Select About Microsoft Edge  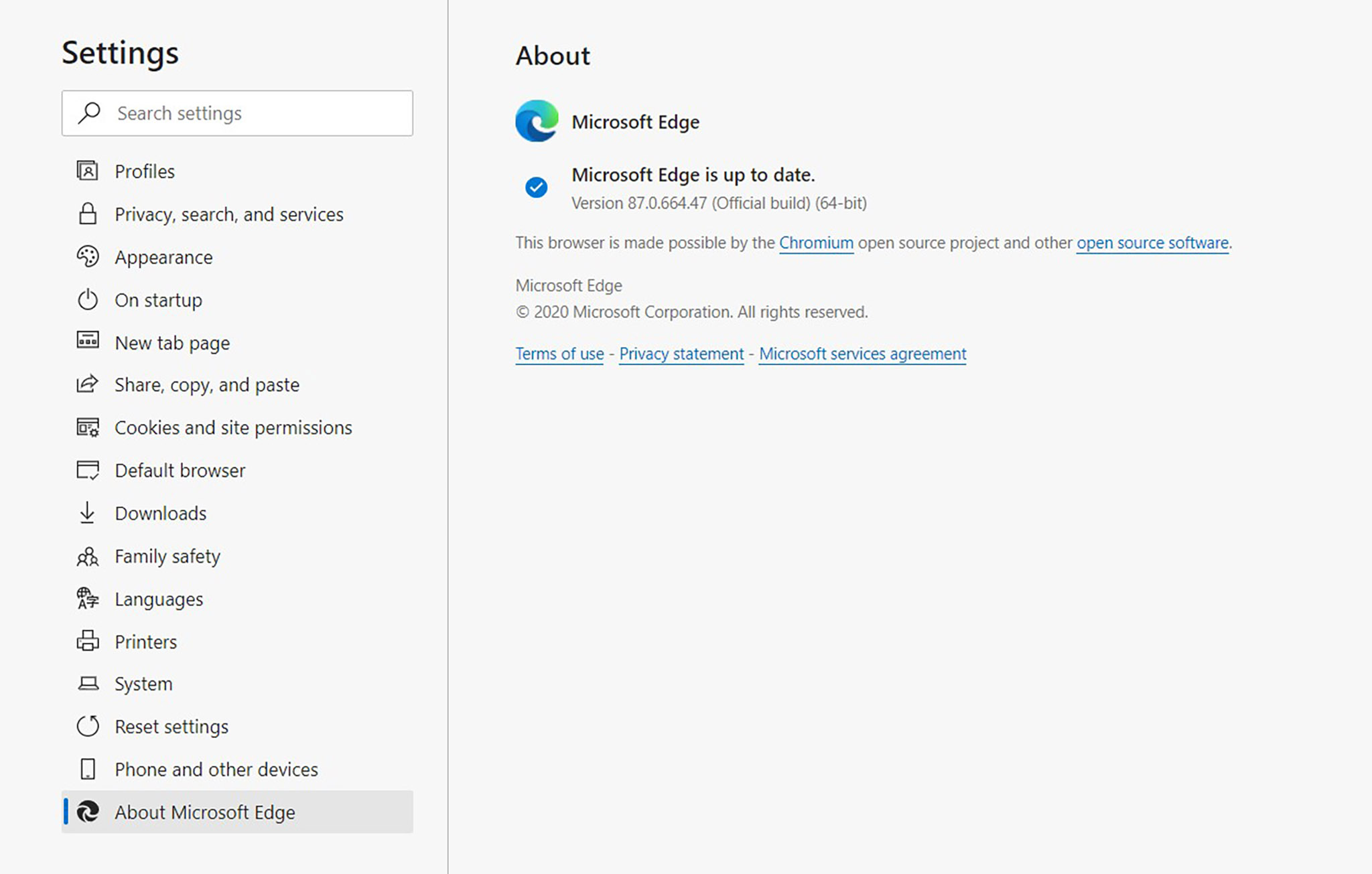tap(237, 812)
